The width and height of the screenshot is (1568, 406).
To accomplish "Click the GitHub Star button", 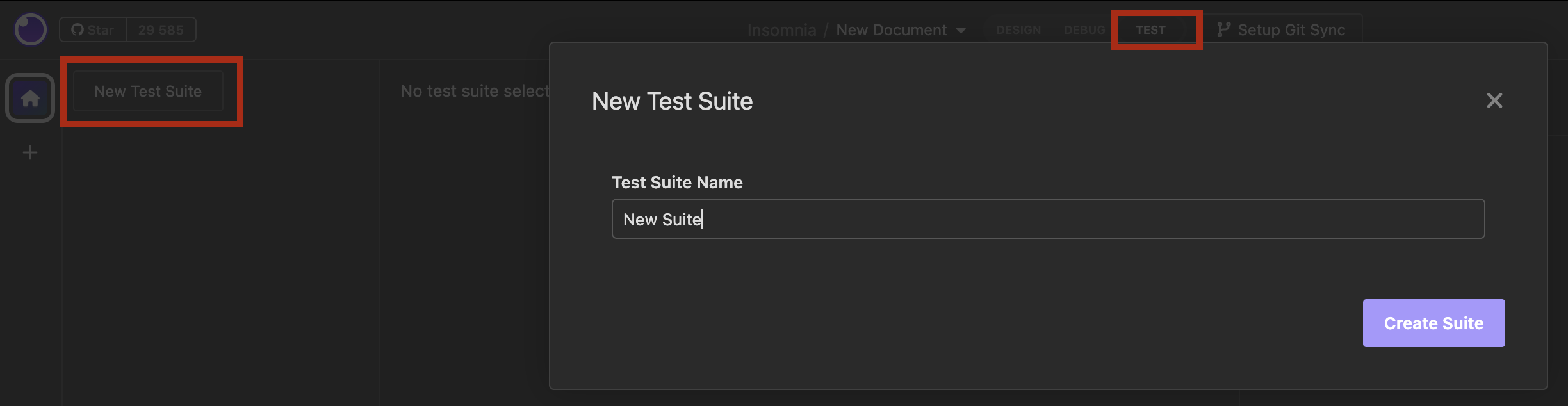I will 93,29.
